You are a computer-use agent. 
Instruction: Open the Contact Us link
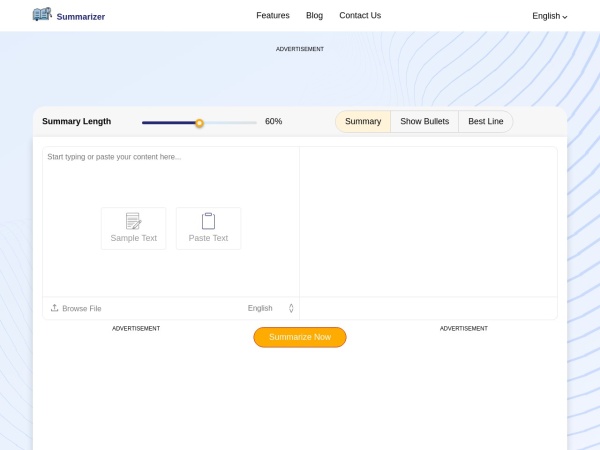click(360, 16)
